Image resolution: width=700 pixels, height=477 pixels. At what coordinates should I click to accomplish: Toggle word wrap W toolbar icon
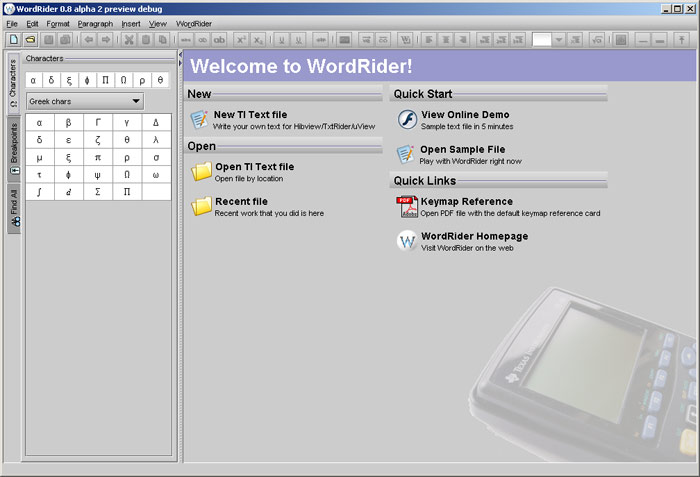[406, 40]
